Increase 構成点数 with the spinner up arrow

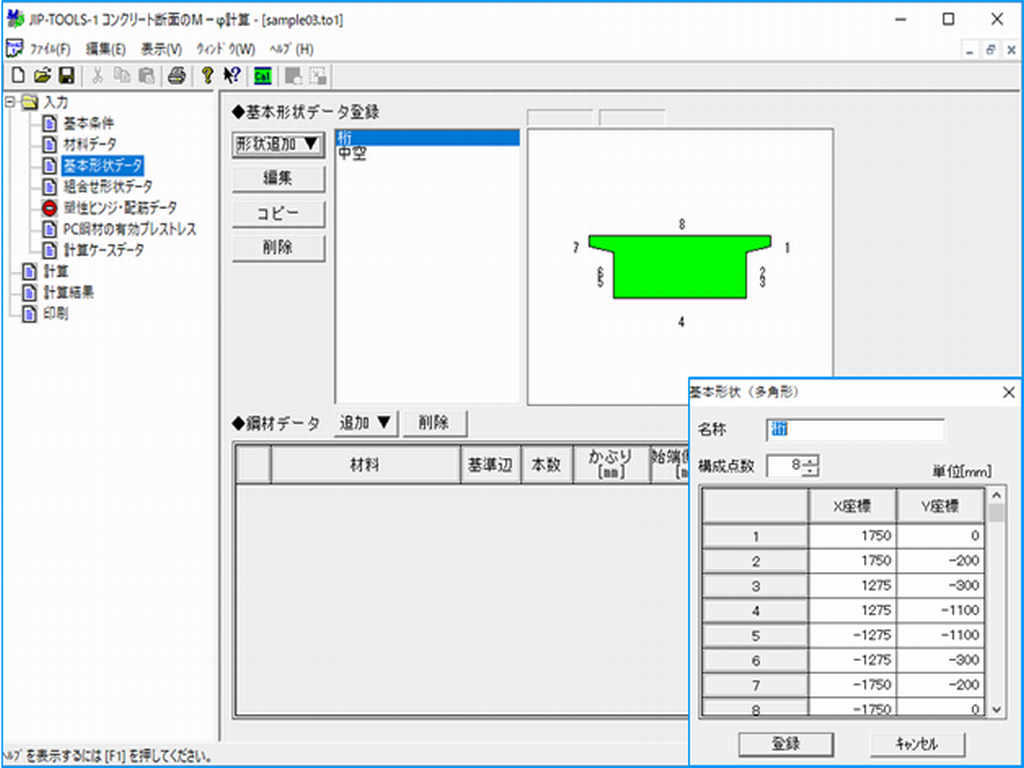point(811,461)
